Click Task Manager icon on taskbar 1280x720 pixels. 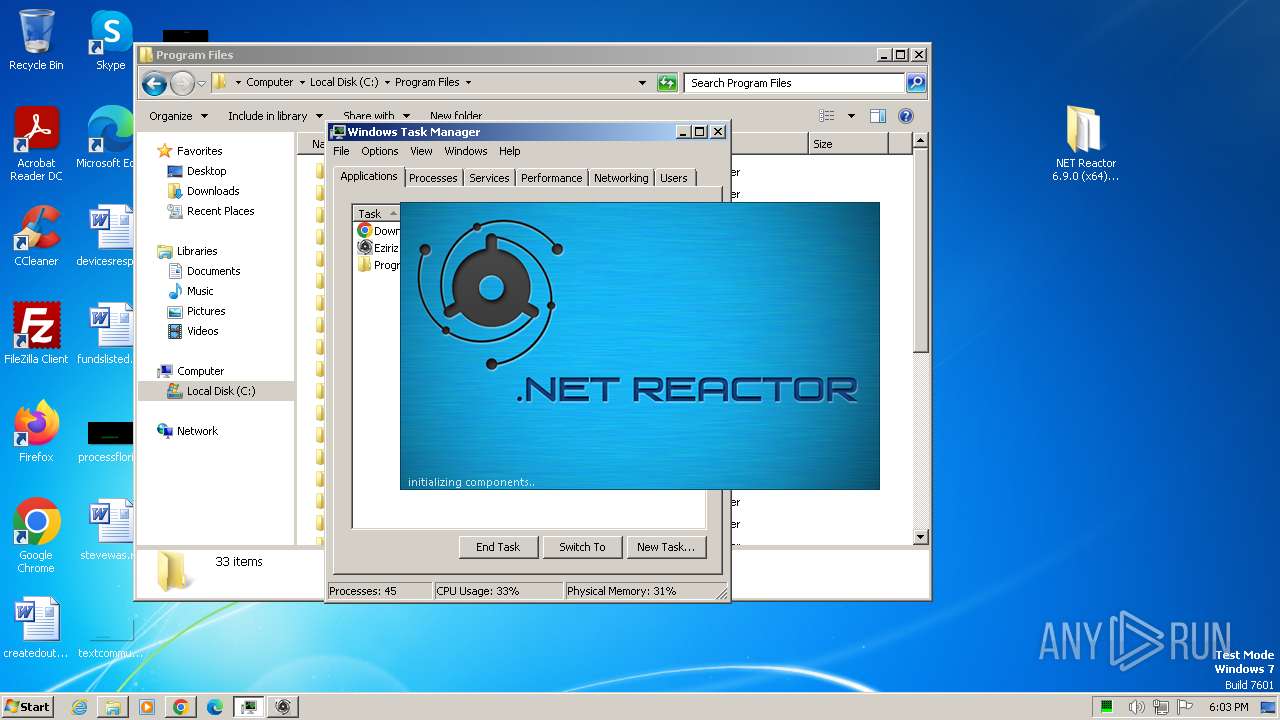coord(248,707)
